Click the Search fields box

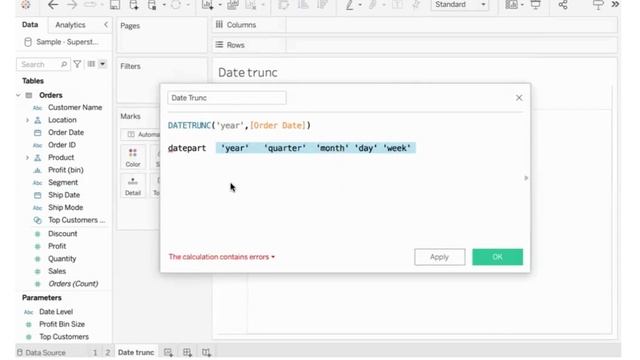(42, 64)
